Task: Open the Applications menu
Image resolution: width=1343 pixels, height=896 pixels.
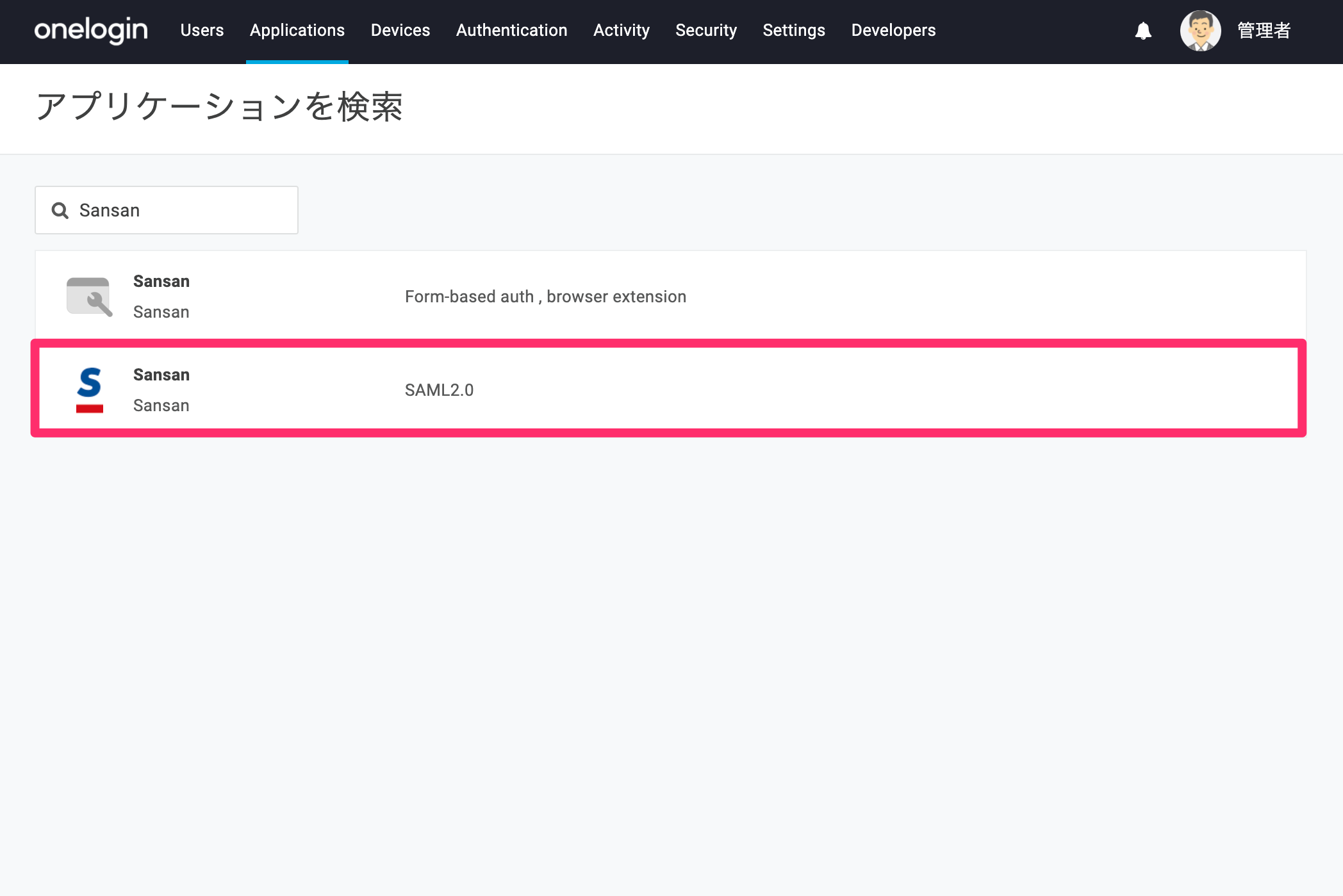Action: pos(297,30)
